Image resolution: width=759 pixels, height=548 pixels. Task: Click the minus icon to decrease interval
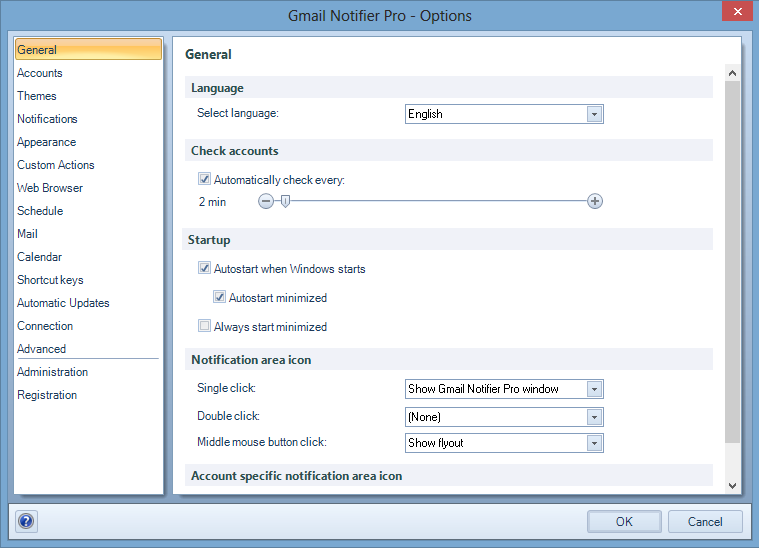point(266,201)
